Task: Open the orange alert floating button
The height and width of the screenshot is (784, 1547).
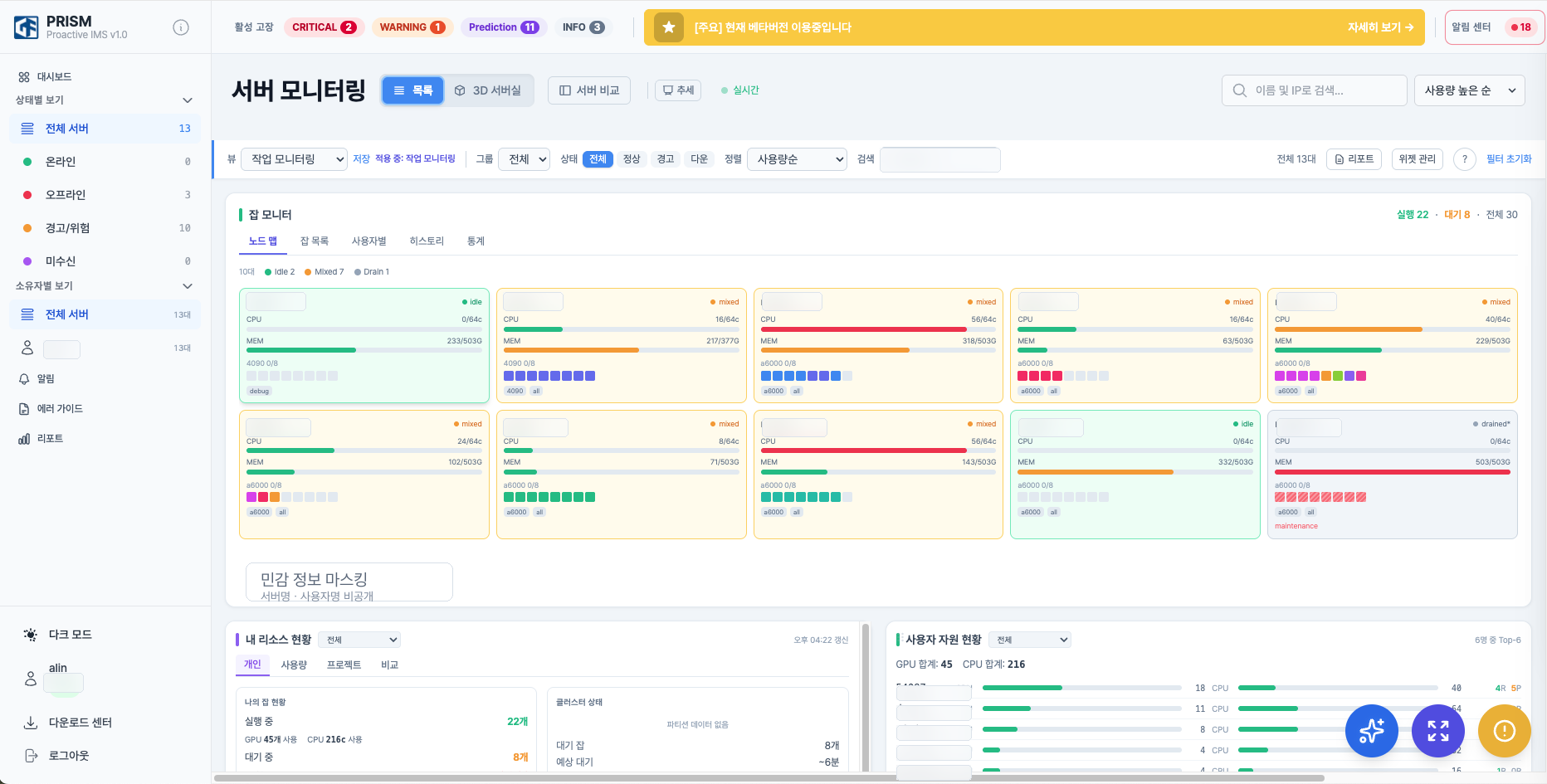Action: [1504, 731]
